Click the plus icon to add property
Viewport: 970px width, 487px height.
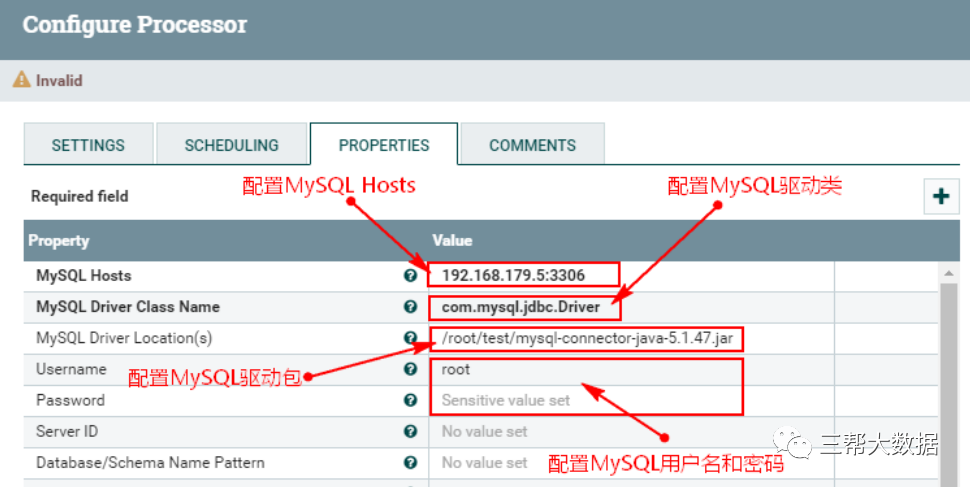[x=940, y=196]
